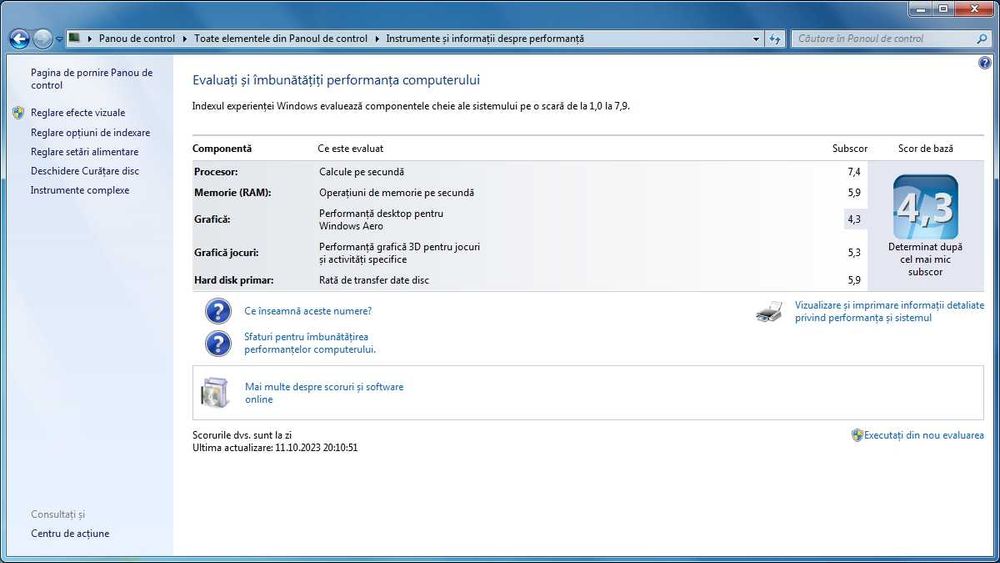Image resolution: width=1000 pixels, height=563 pixels.
Task: Open Pagina de pornire Panou de control
Action: click(92, 79)
